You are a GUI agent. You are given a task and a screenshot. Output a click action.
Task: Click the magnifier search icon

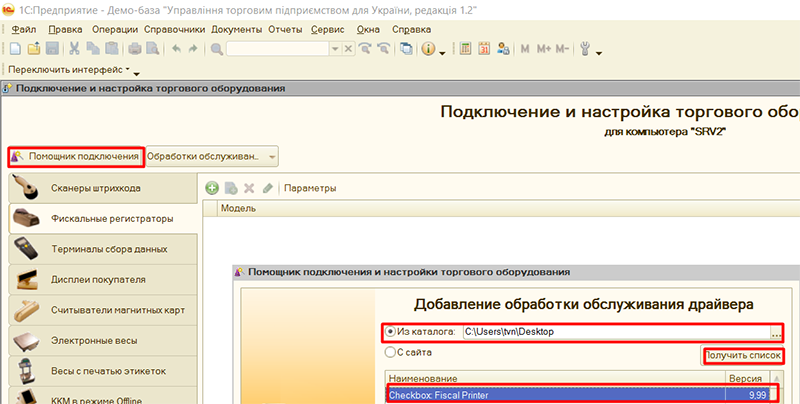click(216, 49)
